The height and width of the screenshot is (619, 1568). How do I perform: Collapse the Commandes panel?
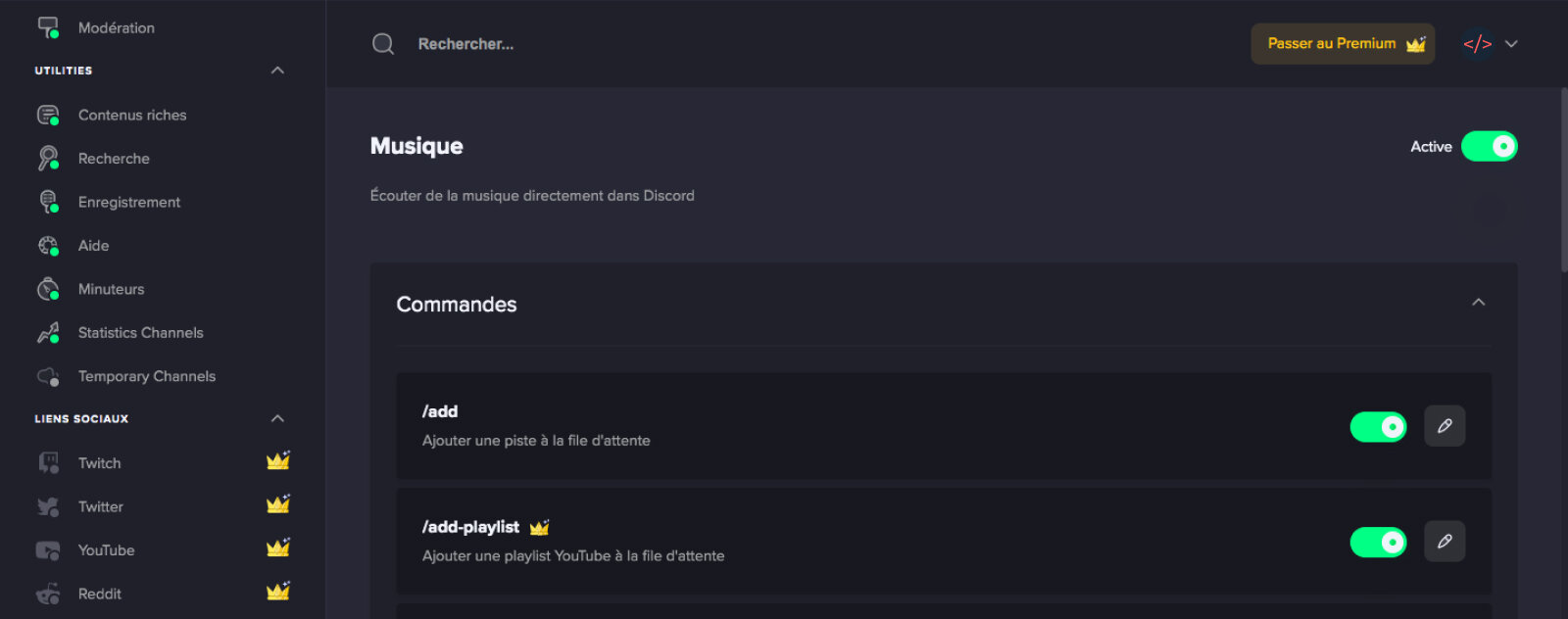tap(1479, 303)
